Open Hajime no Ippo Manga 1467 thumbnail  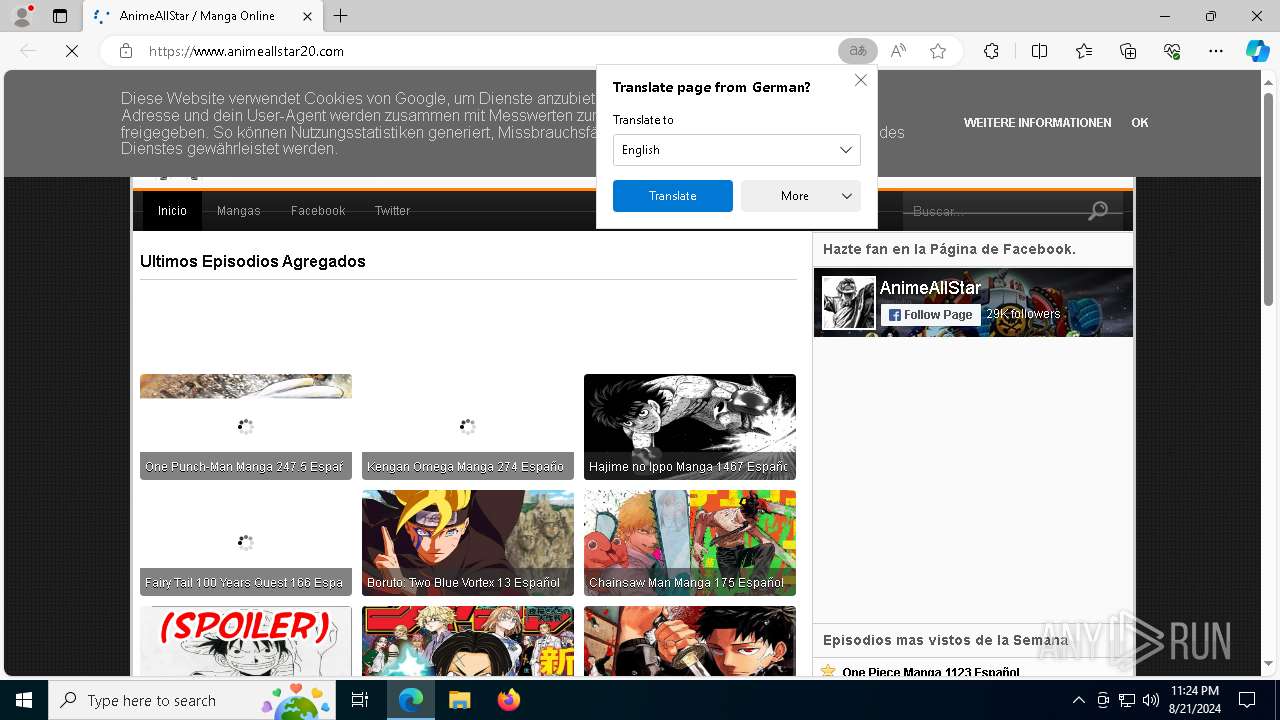tap(690, 427)
